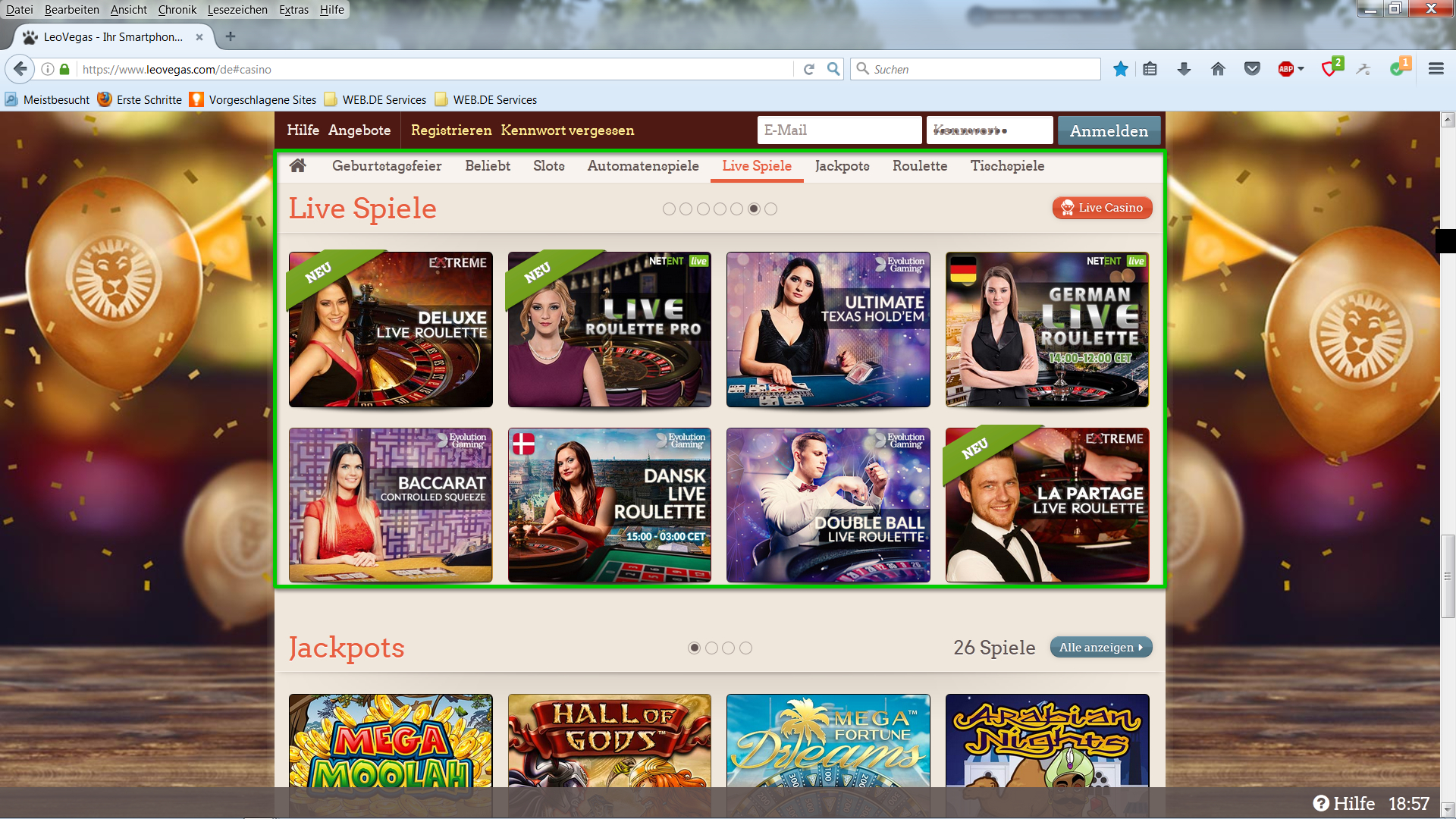1456x819 pixels.
Task: Go back with the browser back arrow
Action: tap(20, 69)
